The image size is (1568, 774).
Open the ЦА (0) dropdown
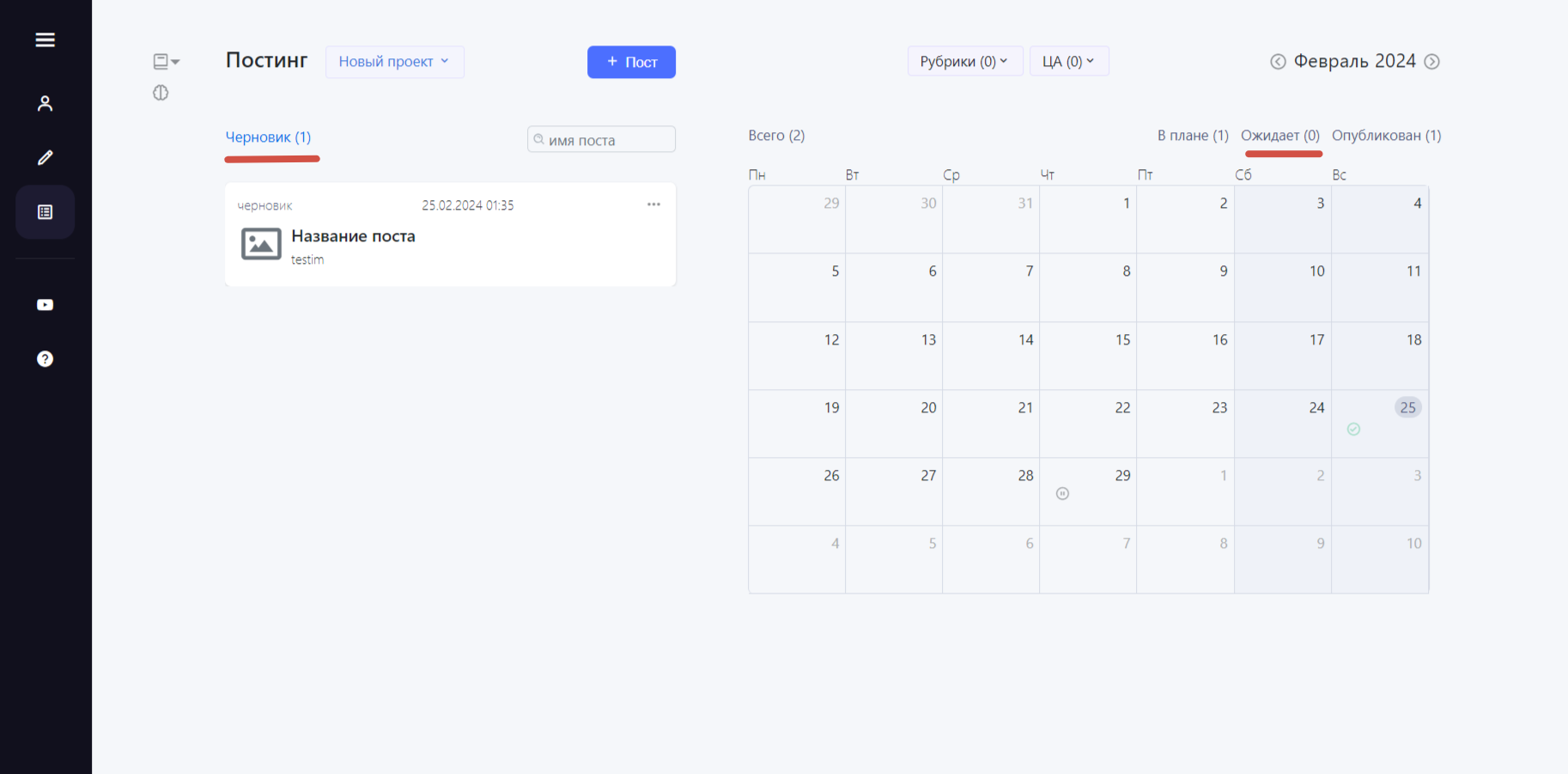tap(1069, 61)
